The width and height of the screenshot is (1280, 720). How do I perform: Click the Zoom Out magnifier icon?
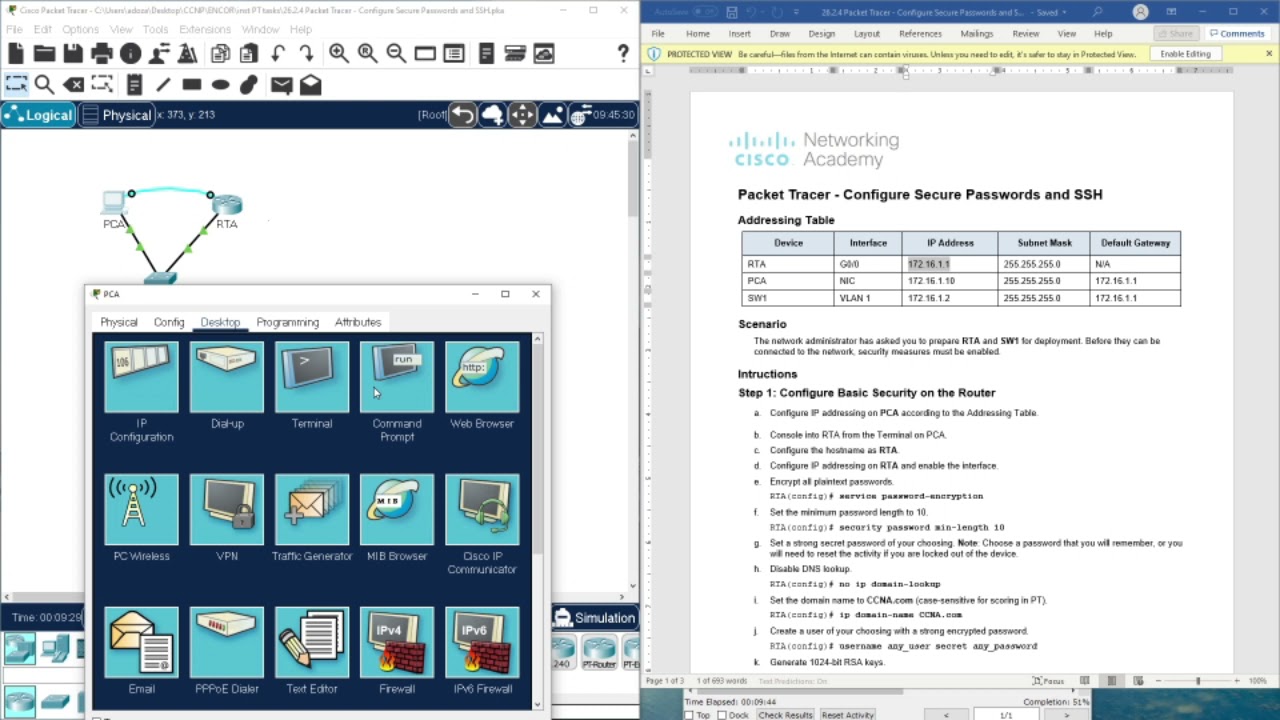click(396, 54)
